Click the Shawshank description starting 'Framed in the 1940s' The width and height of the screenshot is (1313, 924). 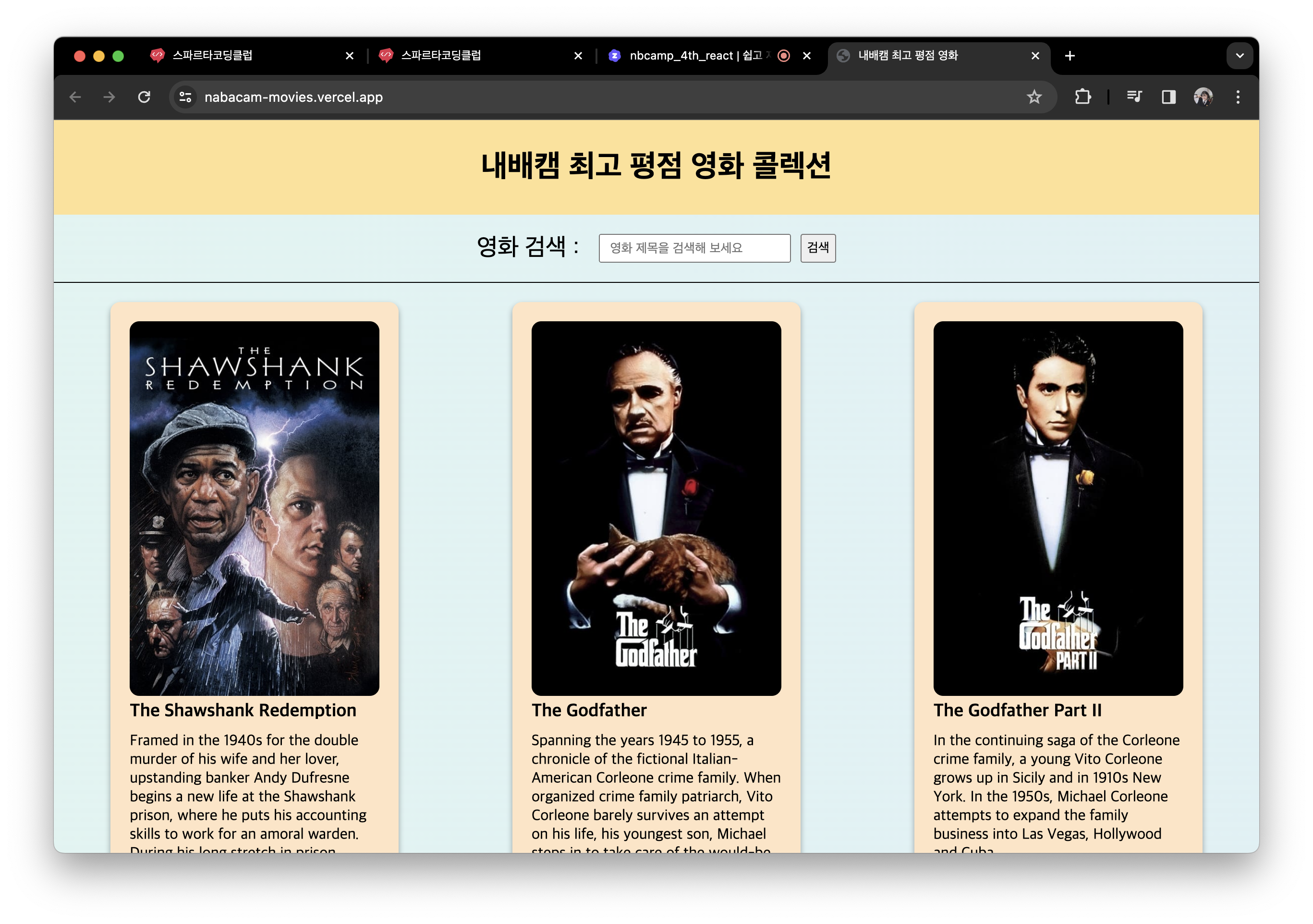[249, 792]
